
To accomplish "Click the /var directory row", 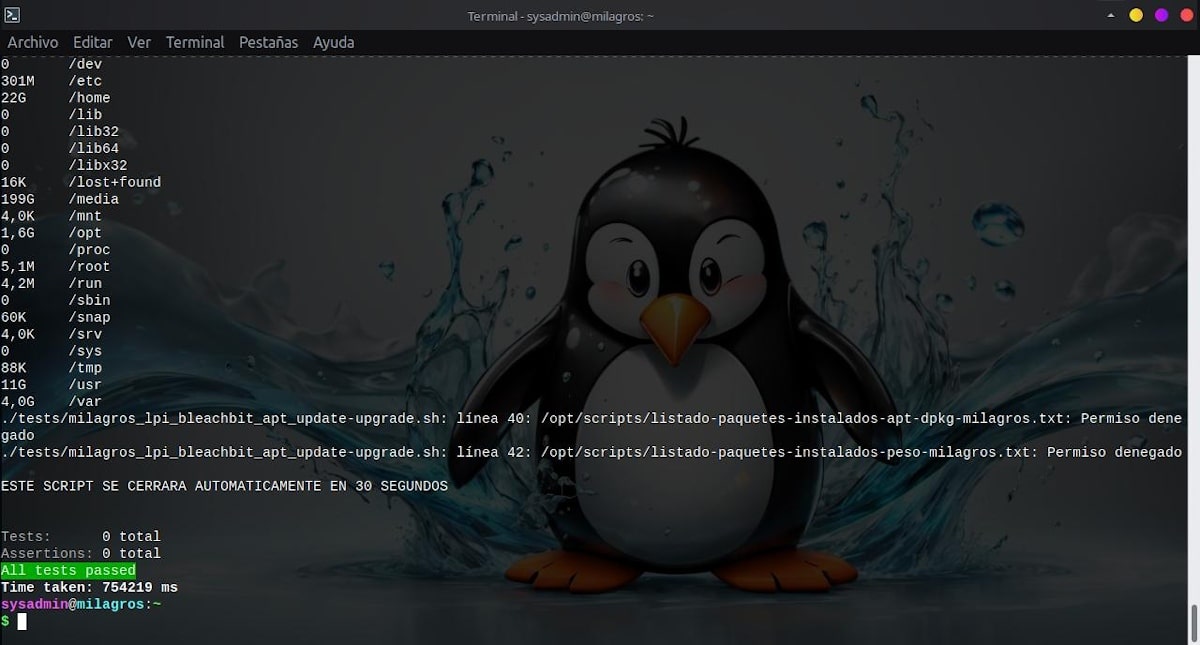I will 52,402.
